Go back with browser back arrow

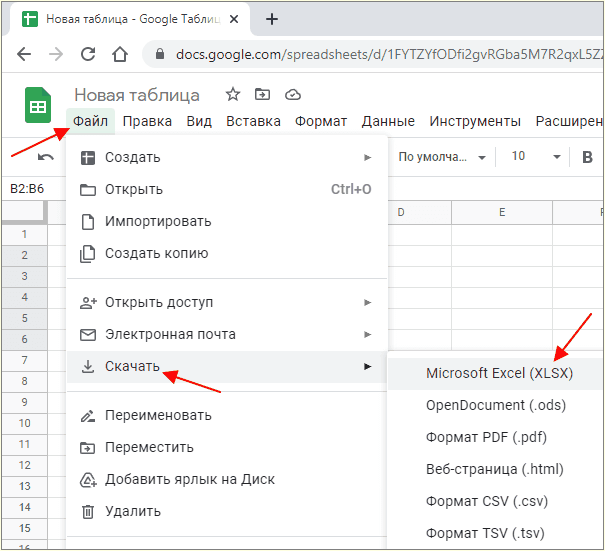[x=24, y=54]
